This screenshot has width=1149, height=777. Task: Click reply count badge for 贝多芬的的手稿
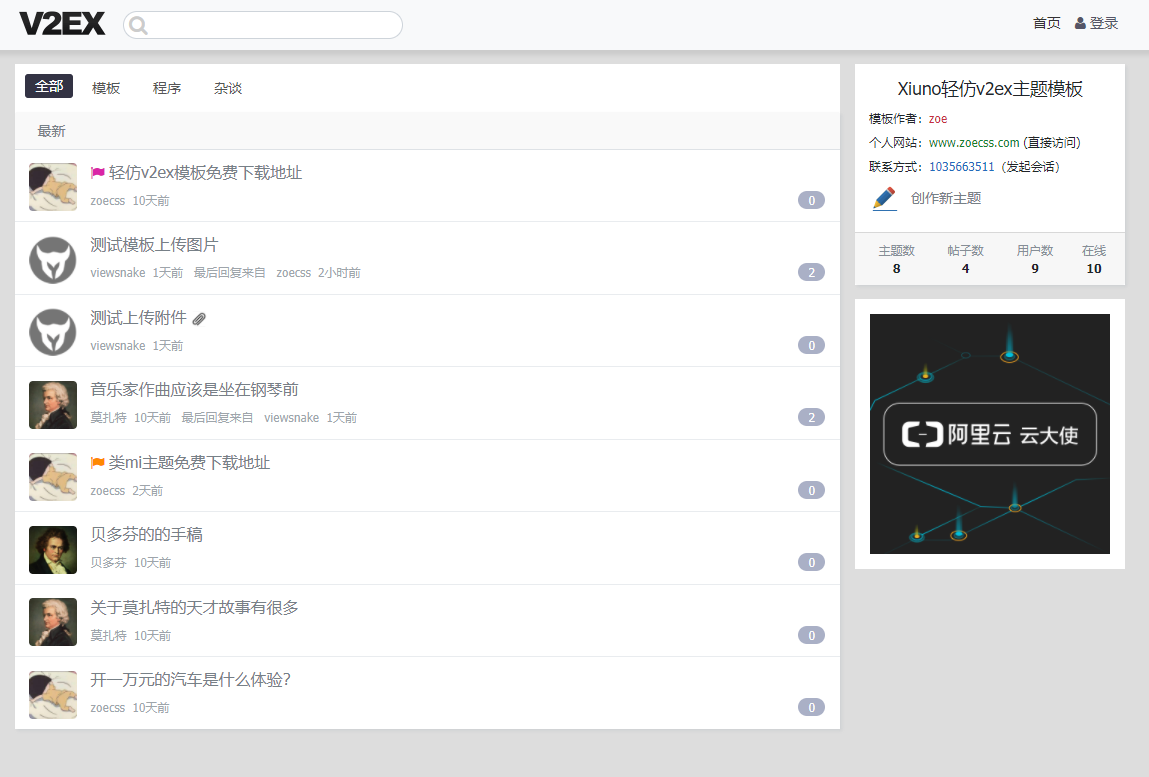tap(811, 563)
